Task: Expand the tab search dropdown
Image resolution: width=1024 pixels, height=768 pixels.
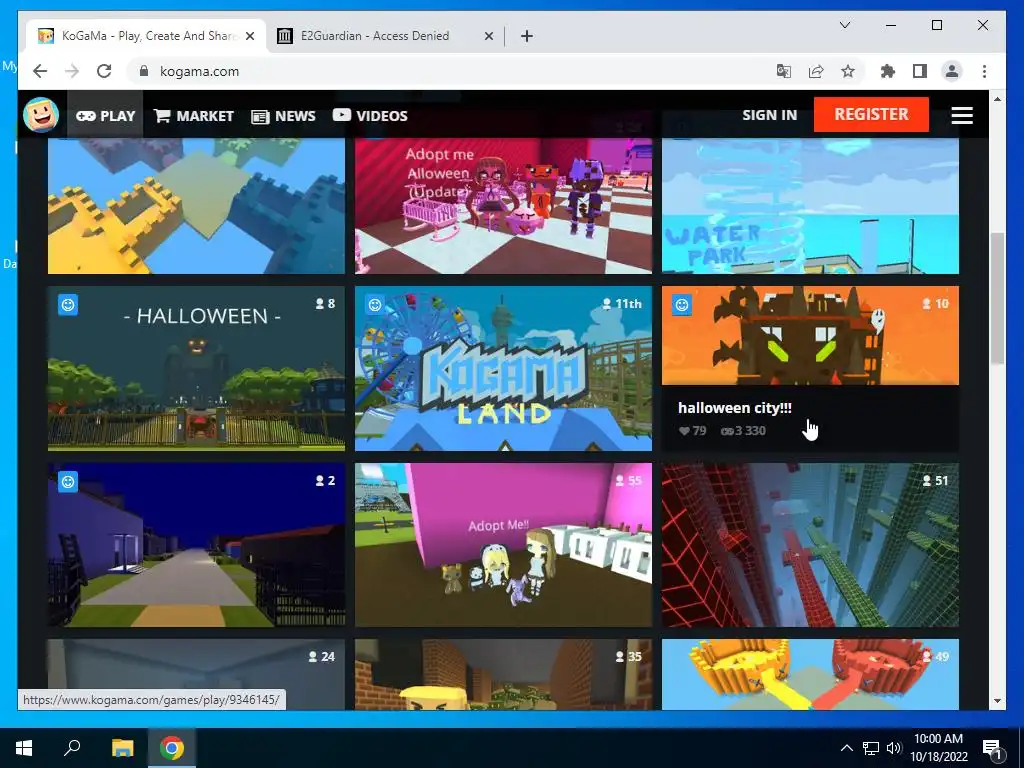Action: (844, 25)
